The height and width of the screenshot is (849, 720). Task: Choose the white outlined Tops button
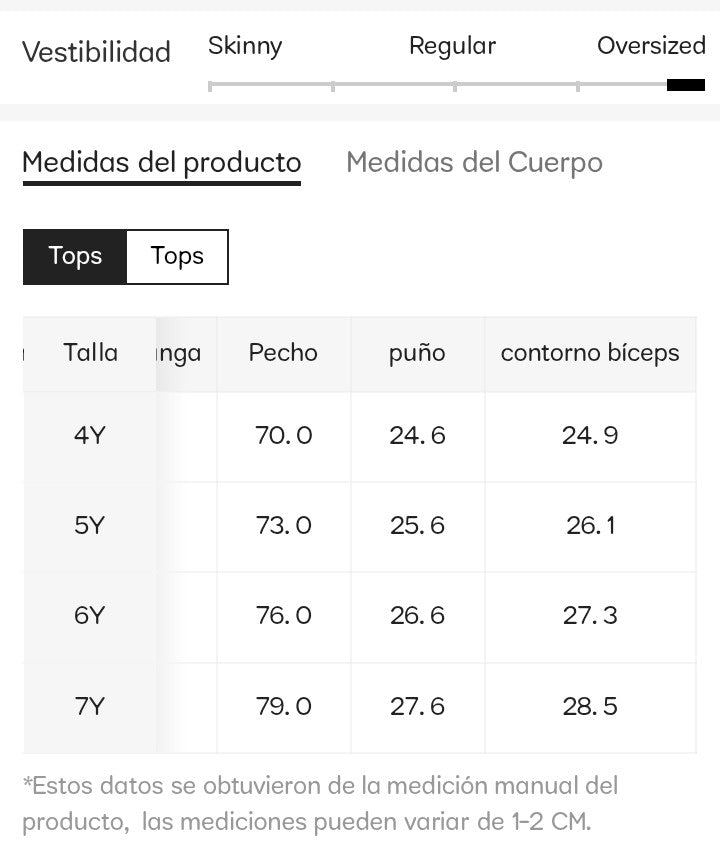coord(177,256)
